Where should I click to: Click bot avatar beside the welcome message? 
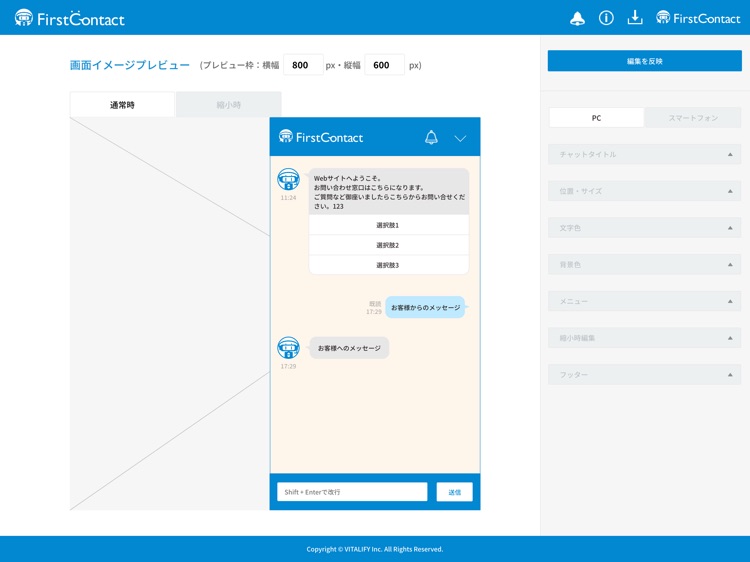coord(288,179)
